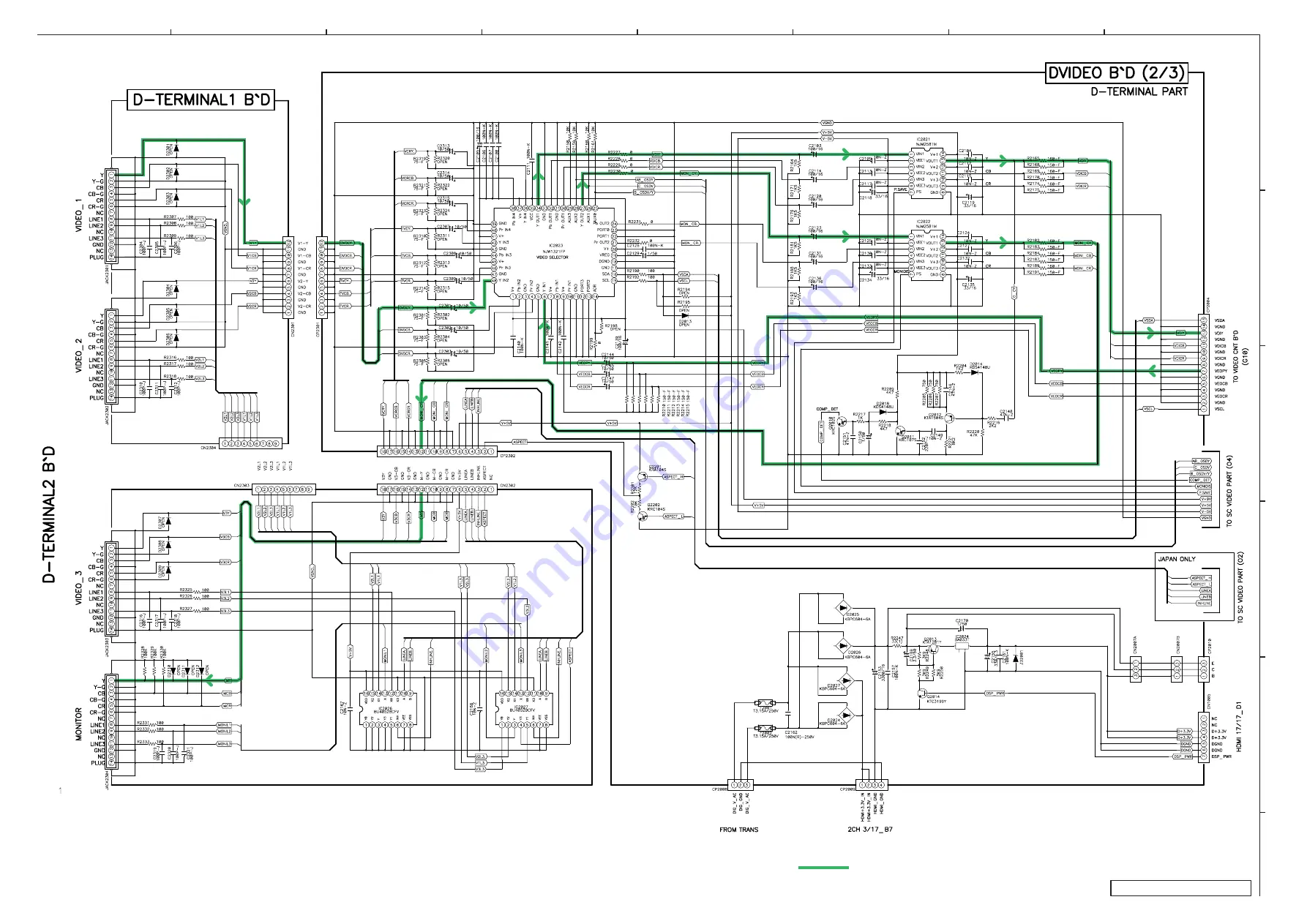Click the 'MONIDET' label near IC2022
This screenshot has width=1307, height=924.
point(902,271)
